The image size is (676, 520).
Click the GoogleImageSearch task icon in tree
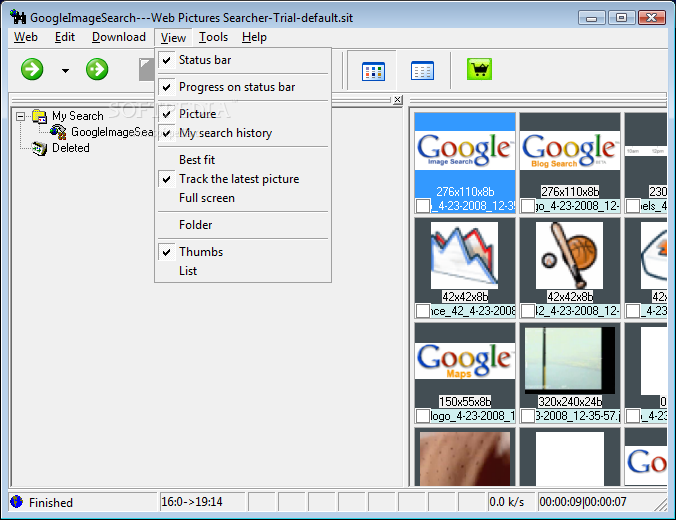pyautogui.click(x=58, y=132)
